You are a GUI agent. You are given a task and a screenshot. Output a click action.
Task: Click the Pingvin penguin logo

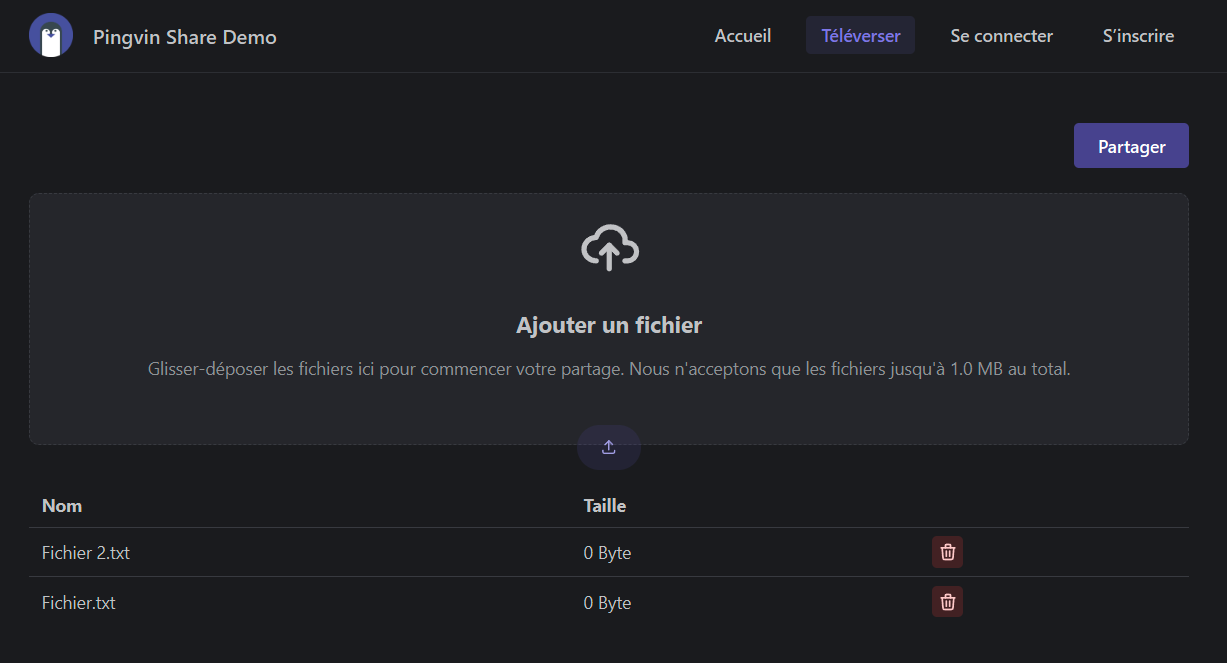51,36
